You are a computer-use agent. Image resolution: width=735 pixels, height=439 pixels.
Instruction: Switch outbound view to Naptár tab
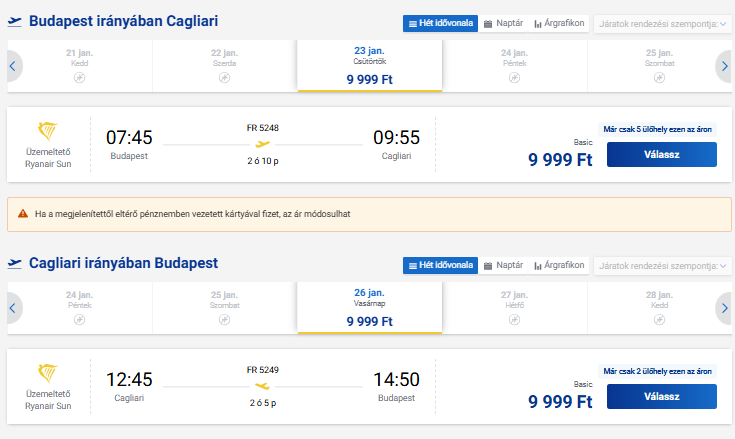503,23
